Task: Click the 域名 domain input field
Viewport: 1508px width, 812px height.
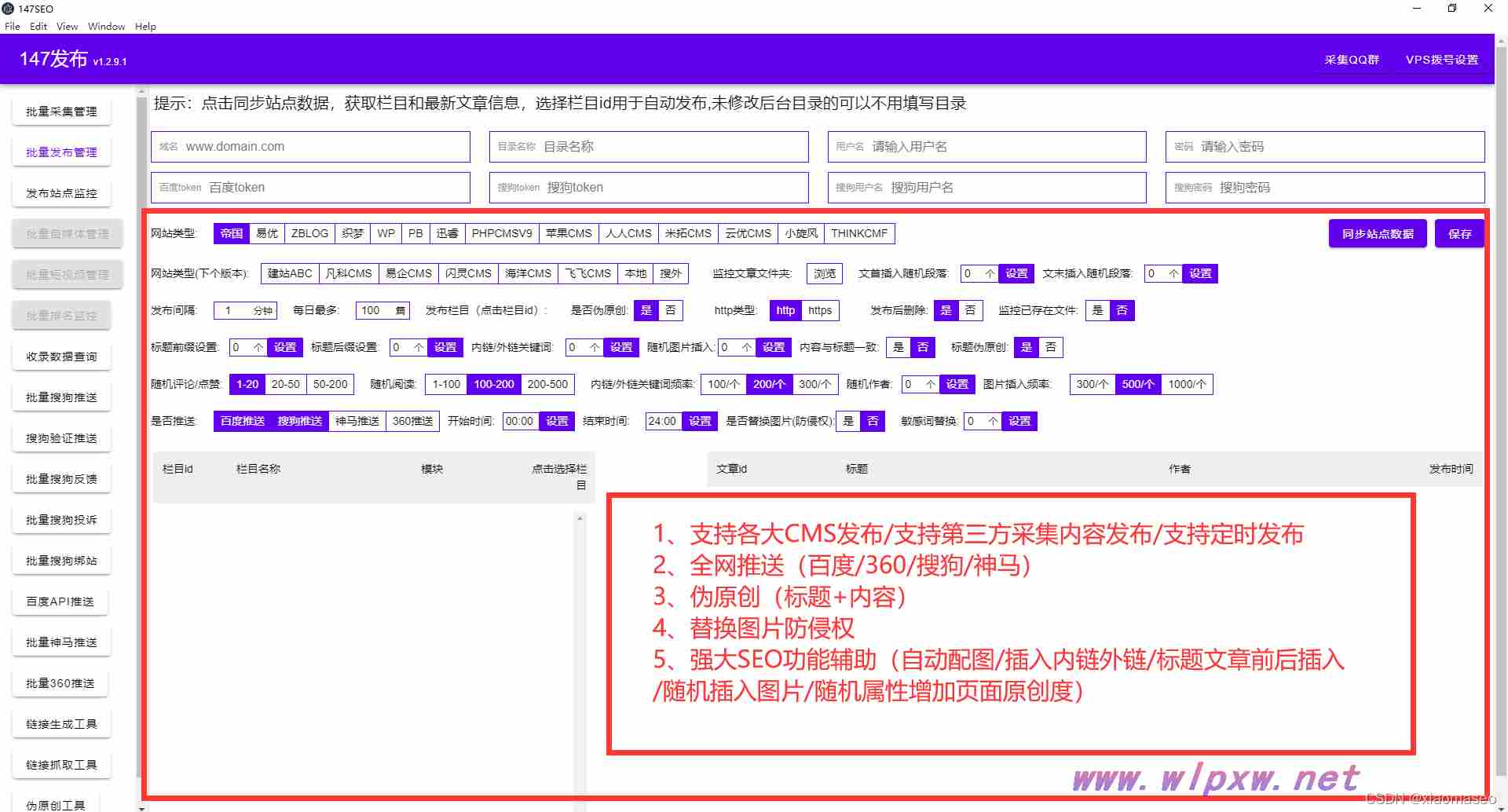Action: click(x=310, y=147)
